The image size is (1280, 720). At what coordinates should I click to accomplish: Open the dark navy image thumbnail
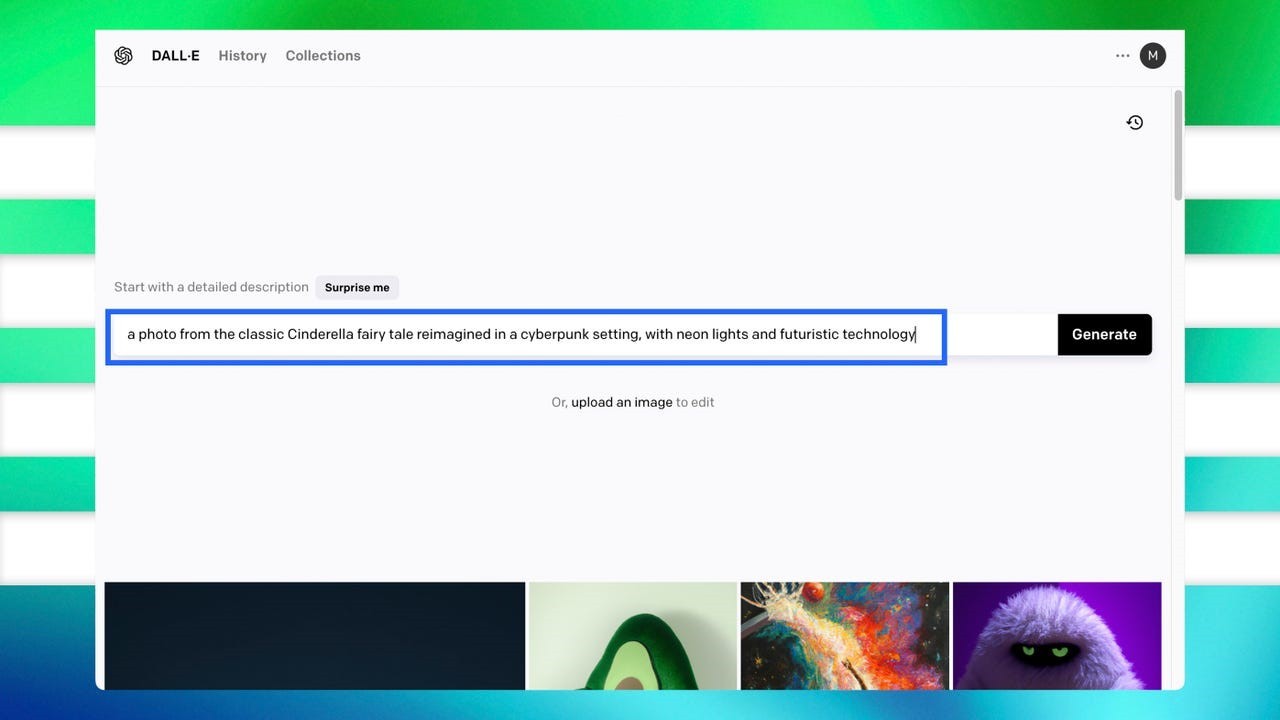(314, 635)
